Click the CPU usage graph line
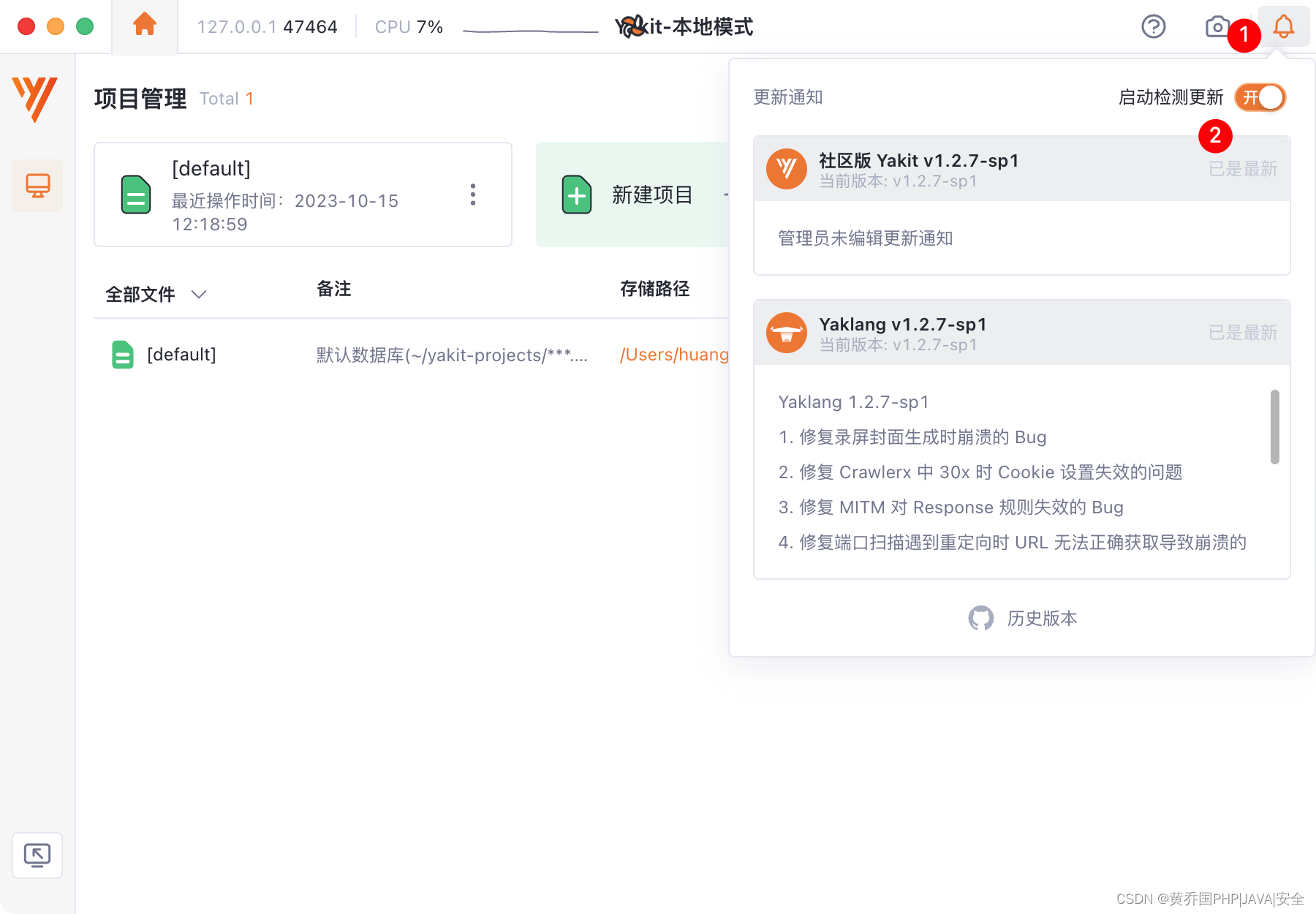 coord(531,31)
